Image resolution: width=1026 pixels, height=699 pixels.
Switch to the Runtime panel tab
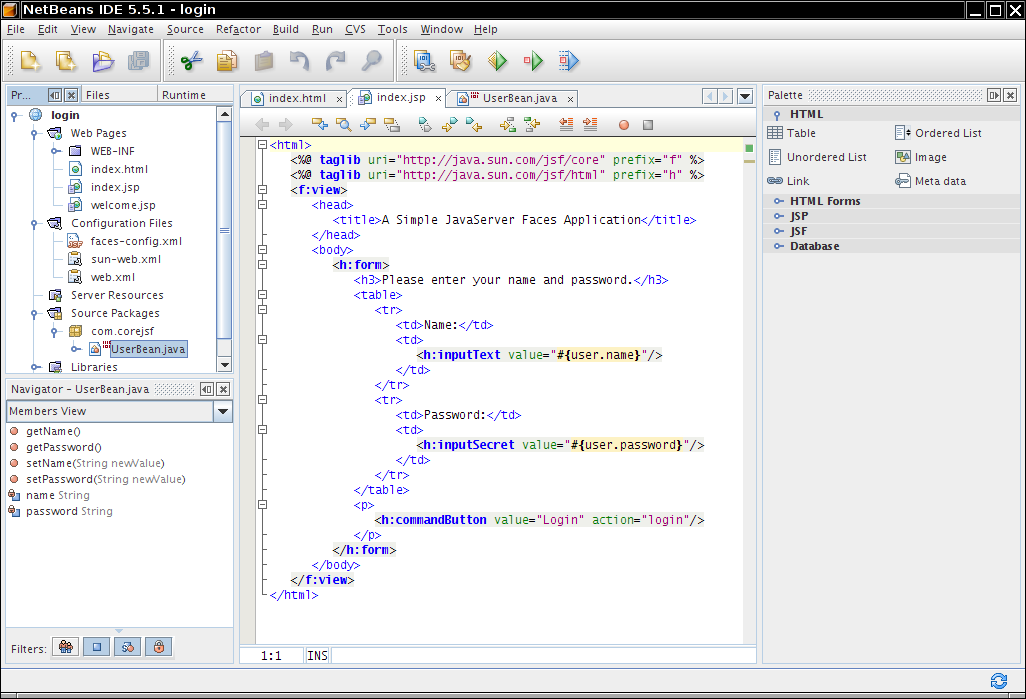coord(184,95)
